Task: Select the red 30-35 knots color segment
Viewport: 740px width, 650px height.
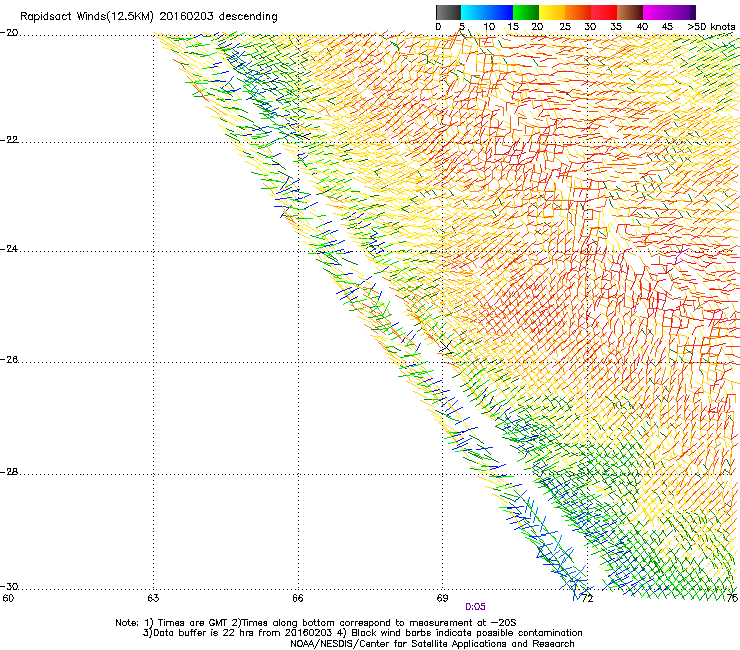Action: (604, 12)
